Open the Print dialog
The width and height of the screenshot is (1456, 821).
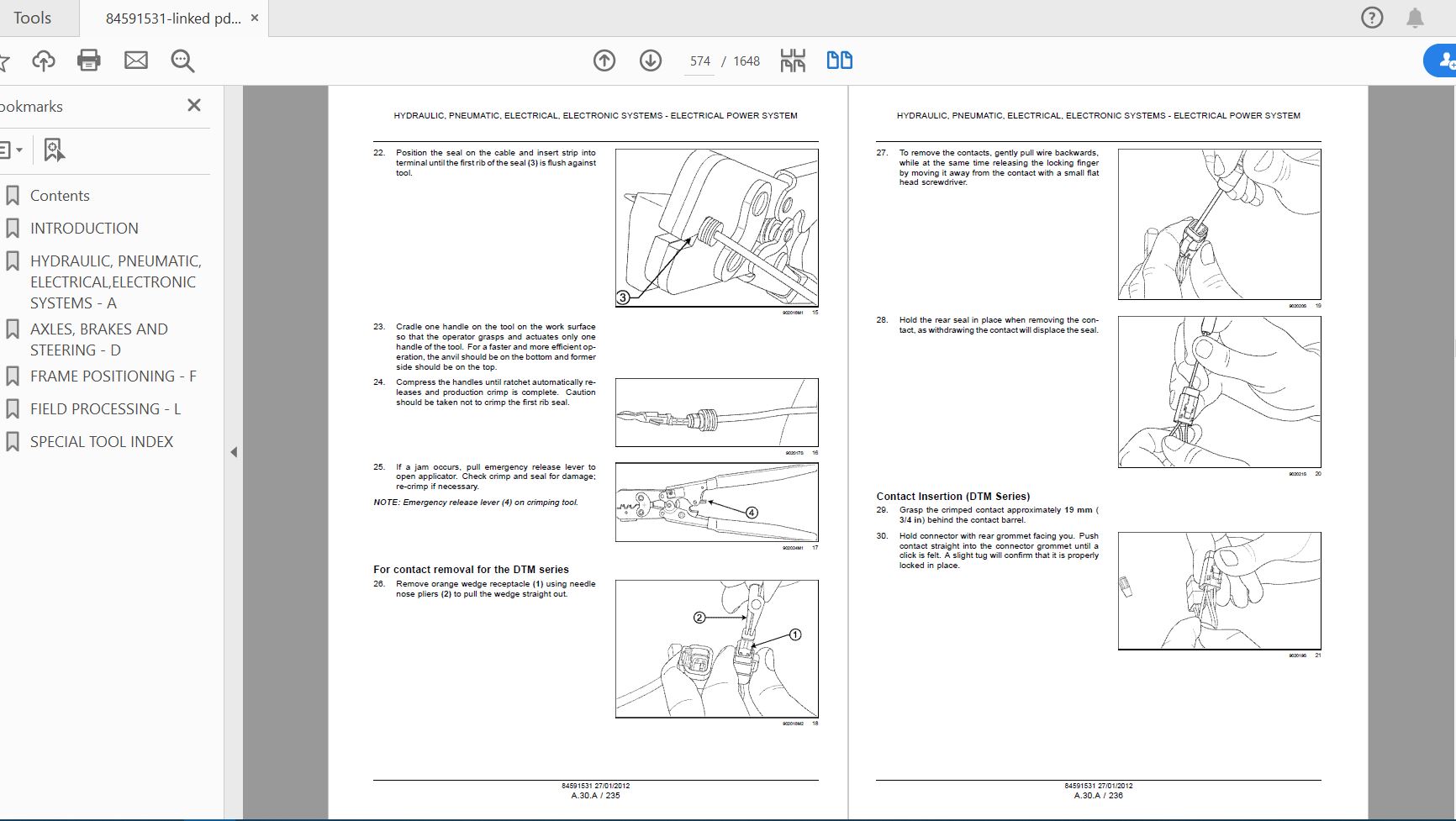(x=88, y=61)
